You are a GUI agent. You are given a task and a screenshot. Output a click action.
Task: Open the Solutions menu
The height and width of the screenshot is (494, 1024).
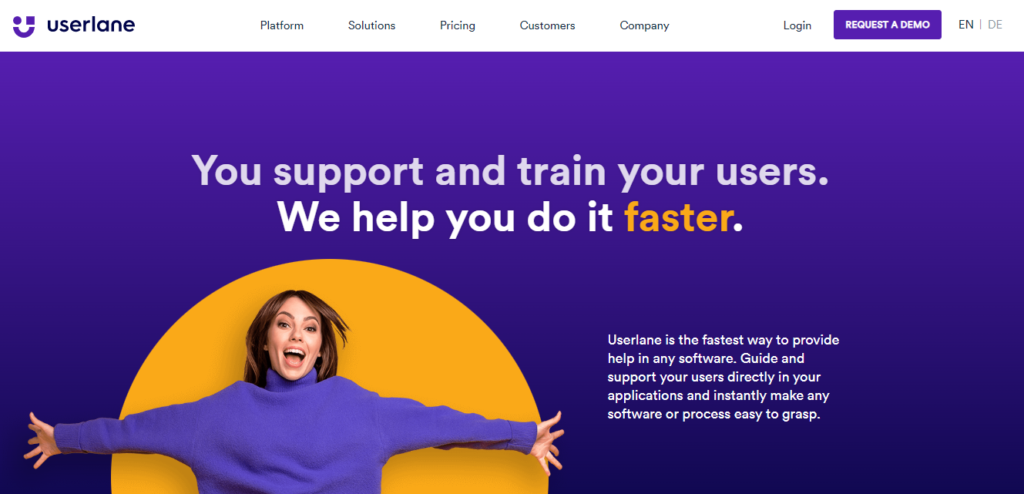click(372, 25)
